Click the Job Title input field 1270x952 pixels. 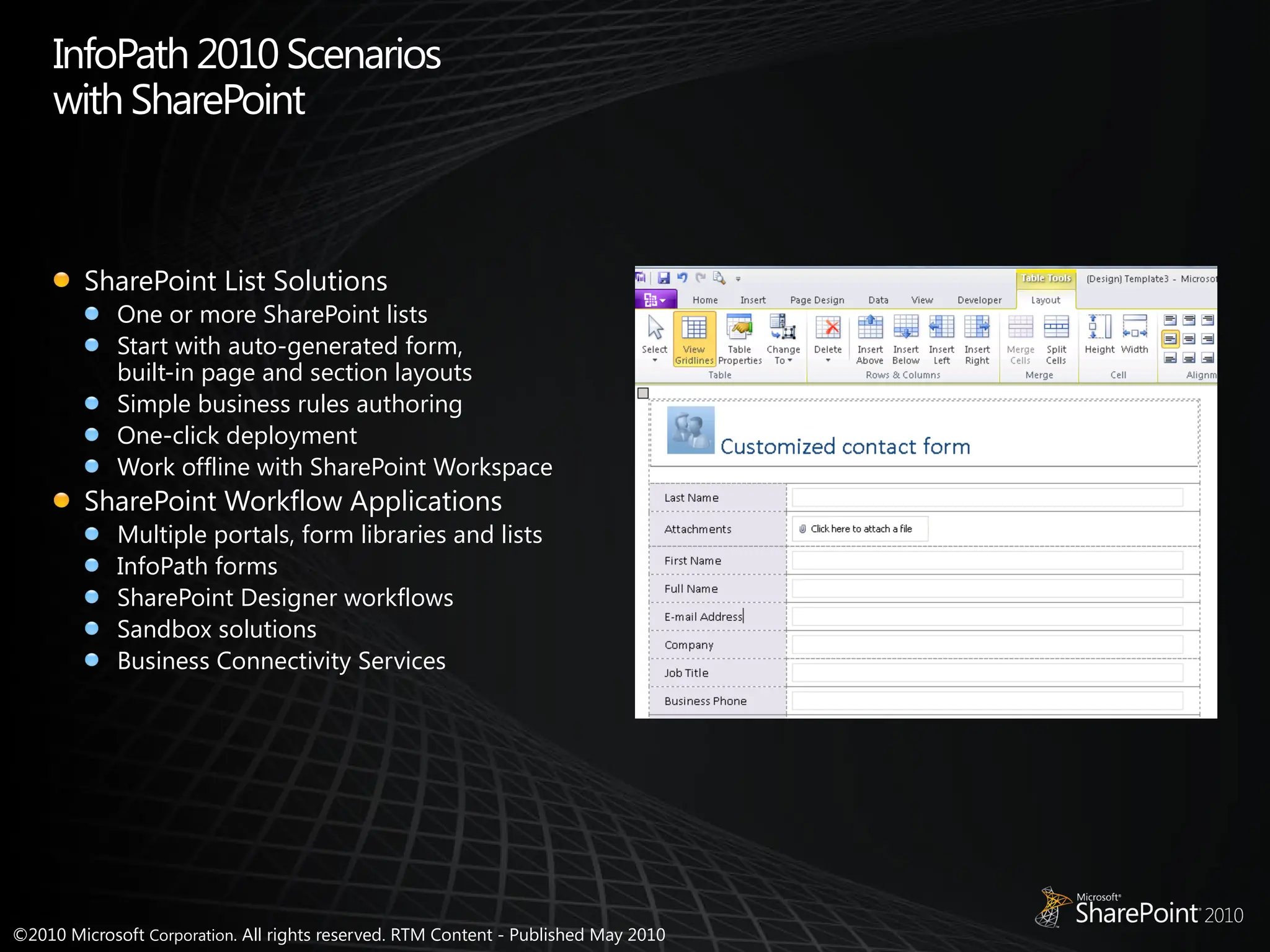987,673
